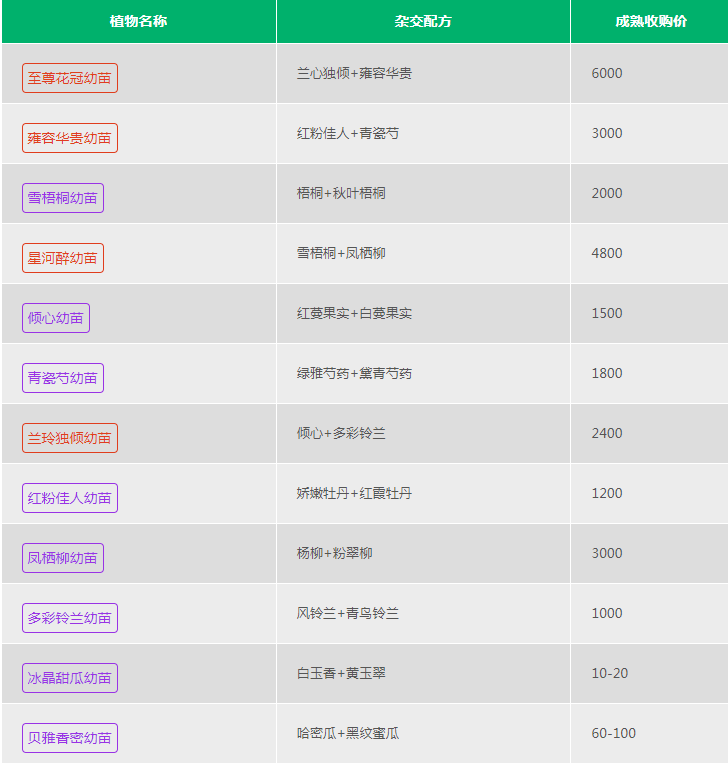Click the recipe text 兰心独倾+雍容华贵

coord(354,73)
